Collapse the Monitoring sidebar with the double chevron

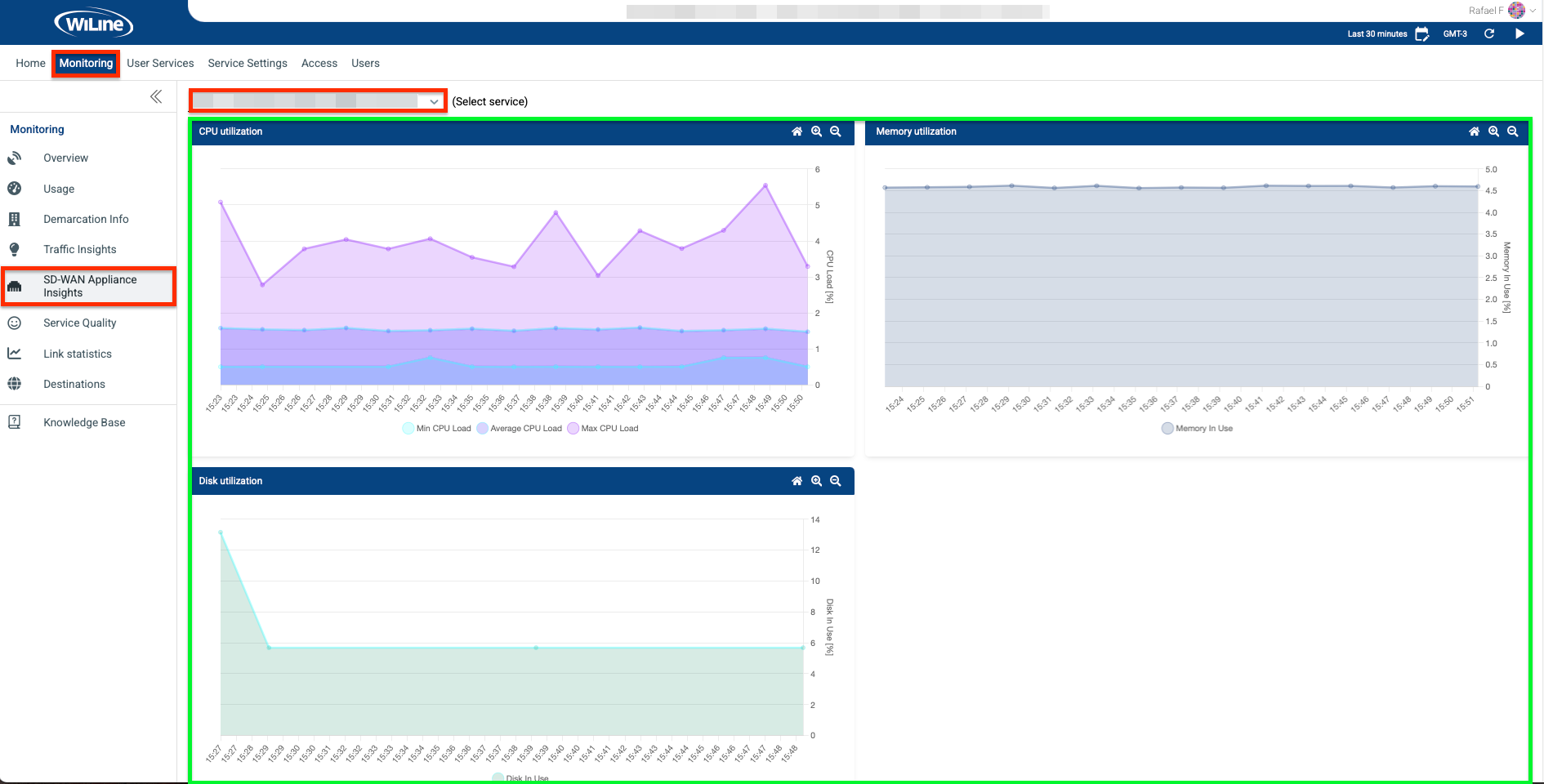[x=156, y=96]
